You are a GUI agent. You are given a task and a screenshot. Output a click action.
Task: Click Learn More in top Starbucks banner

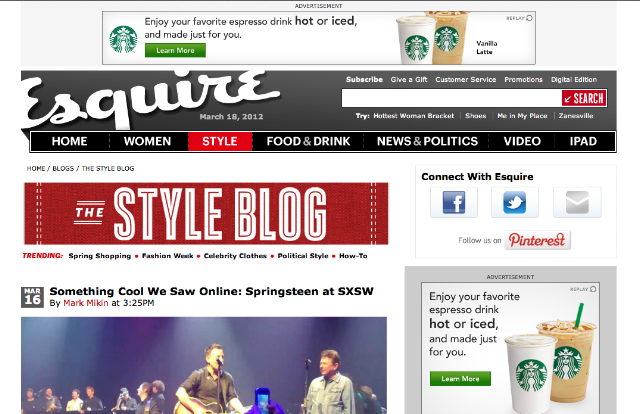coord(176,51)
